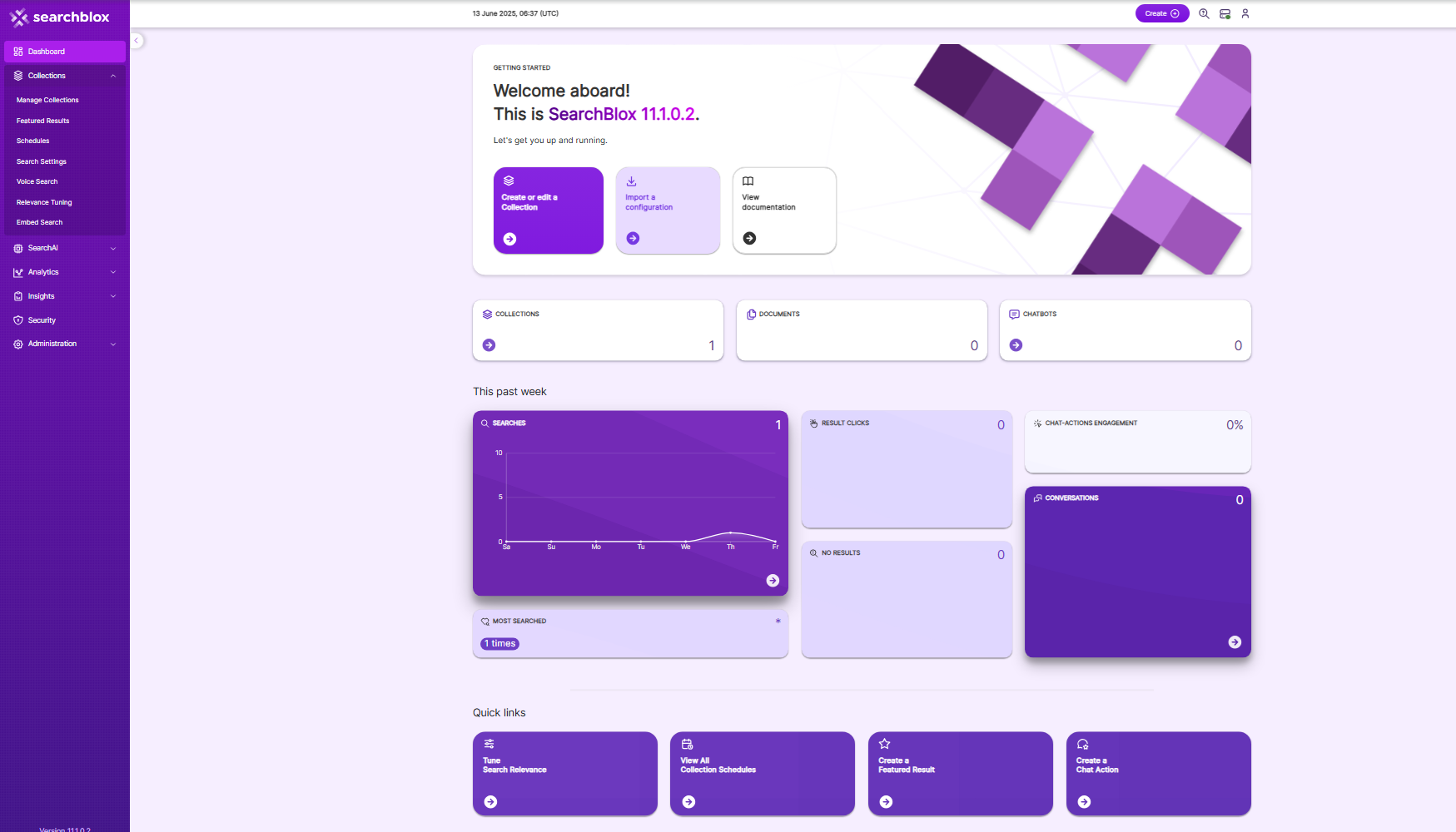Open Searches chart details arrow
Viewport: 1456px width, 832px height.
(773, 581)
